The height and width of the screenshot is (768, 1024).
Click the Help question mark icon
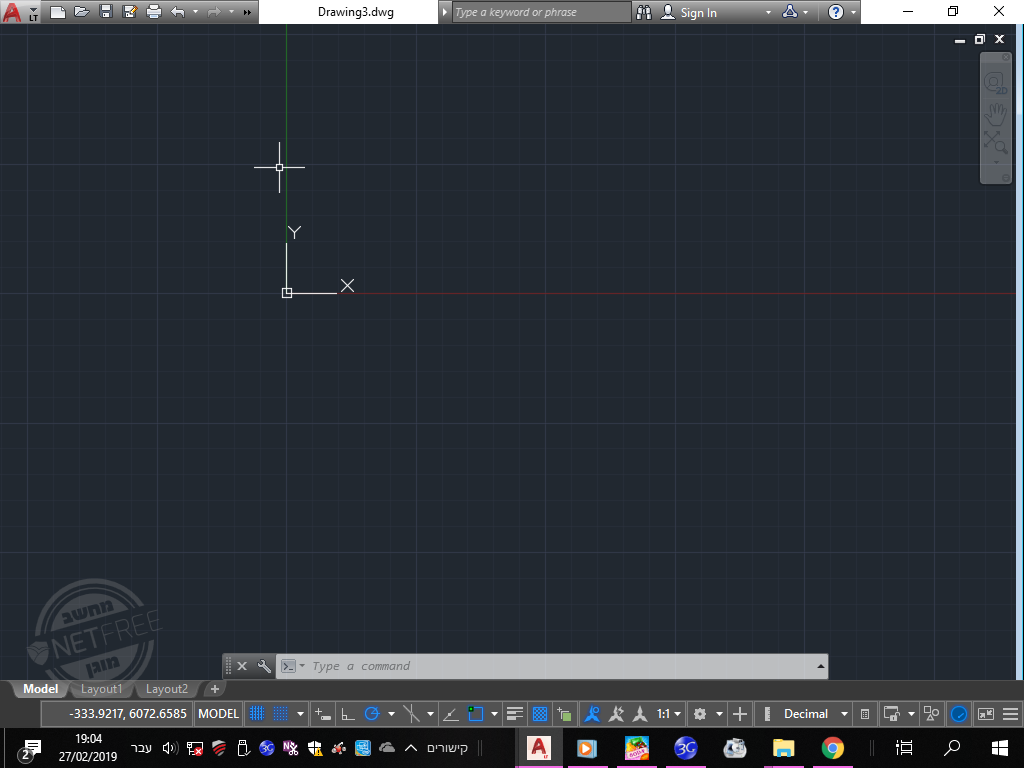pos(836,12)
